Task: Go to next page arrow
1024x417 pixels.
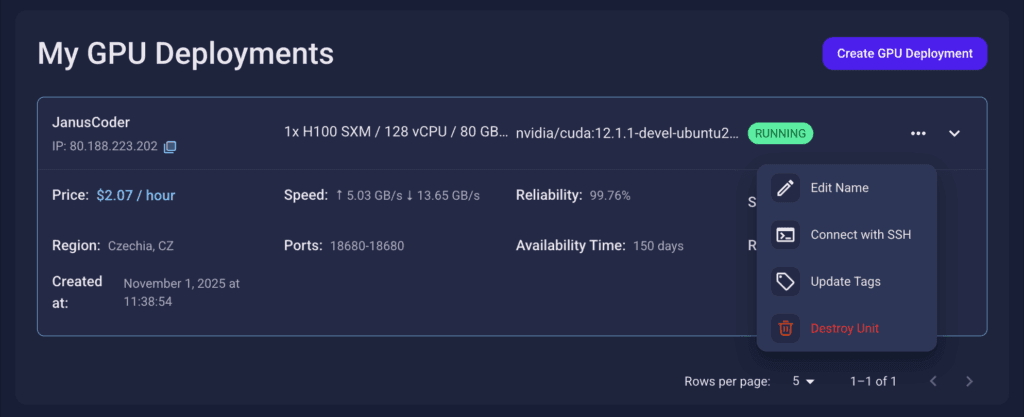Action: point(969,381)
